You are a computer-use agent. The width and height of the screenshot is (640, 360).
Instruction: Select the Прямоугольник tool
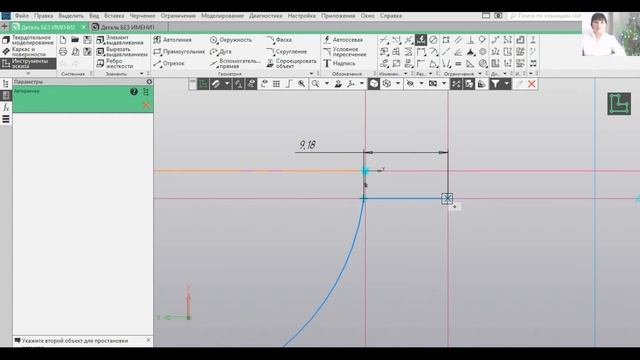[179, 52]
